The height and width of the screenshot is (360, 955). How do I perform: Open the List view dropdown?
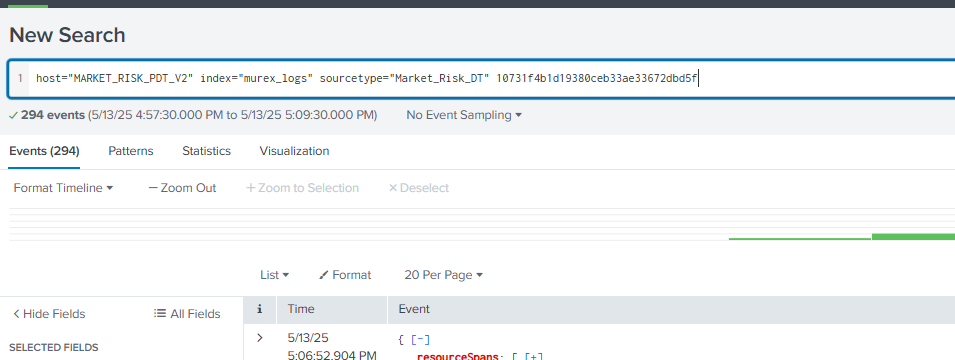tap(274, 275)
